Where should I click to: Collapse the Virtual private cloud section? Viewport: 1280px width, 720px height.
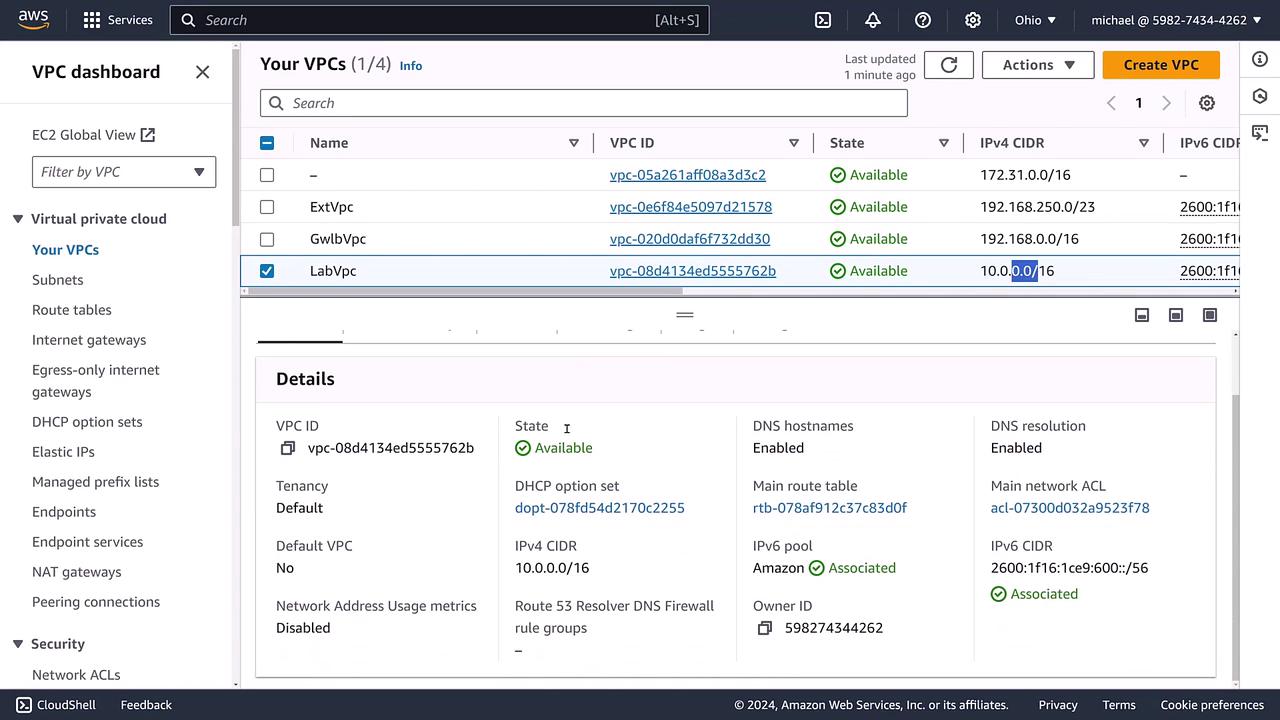18,219
